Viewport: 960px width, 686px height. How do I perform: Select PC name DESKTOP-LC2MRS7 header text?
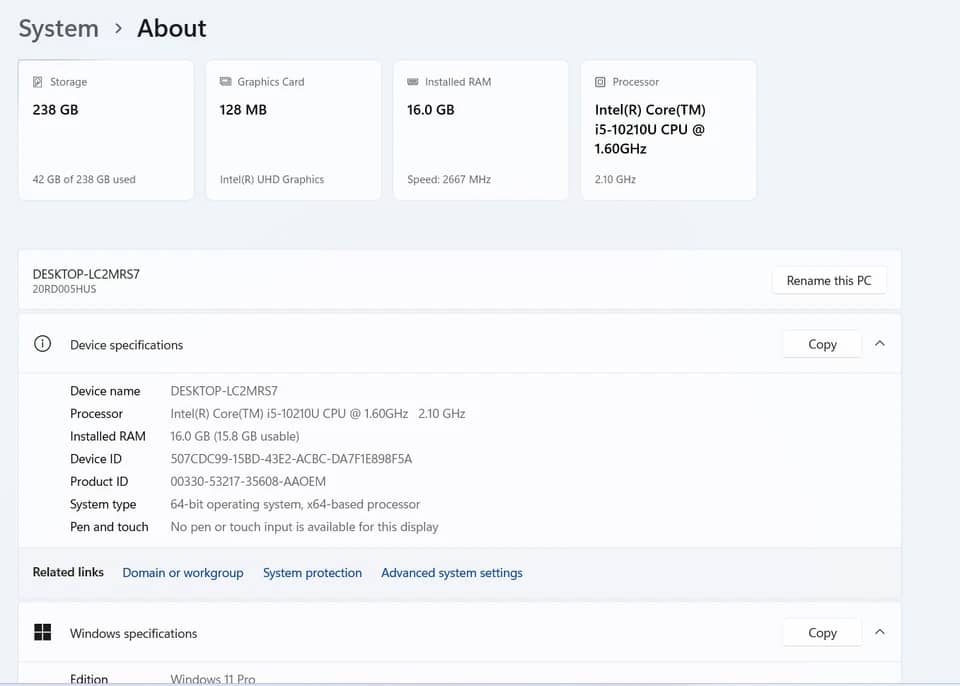[86, 274]
